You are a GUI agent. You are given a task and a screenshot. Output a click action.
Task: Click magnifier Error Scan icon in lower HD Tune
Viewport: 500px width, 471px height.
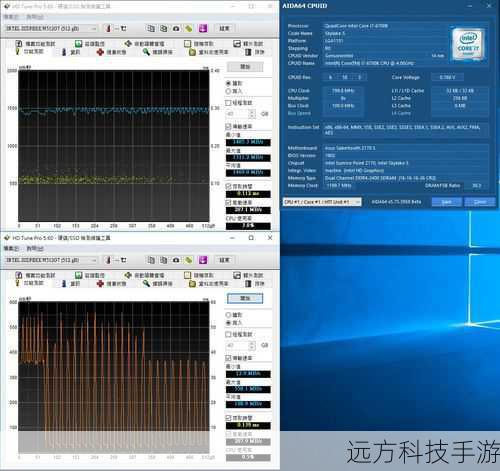(146, 284)
